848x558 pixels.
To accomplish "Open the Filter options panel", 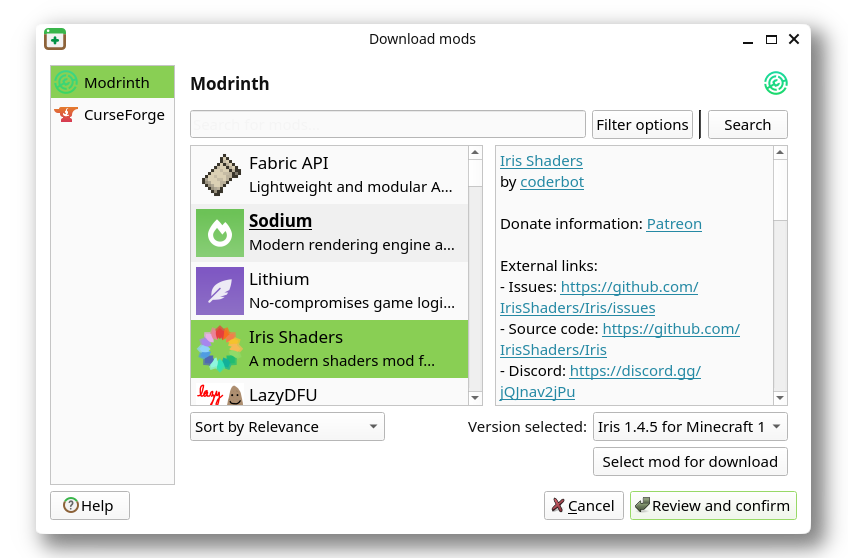I will coord(642,125).
